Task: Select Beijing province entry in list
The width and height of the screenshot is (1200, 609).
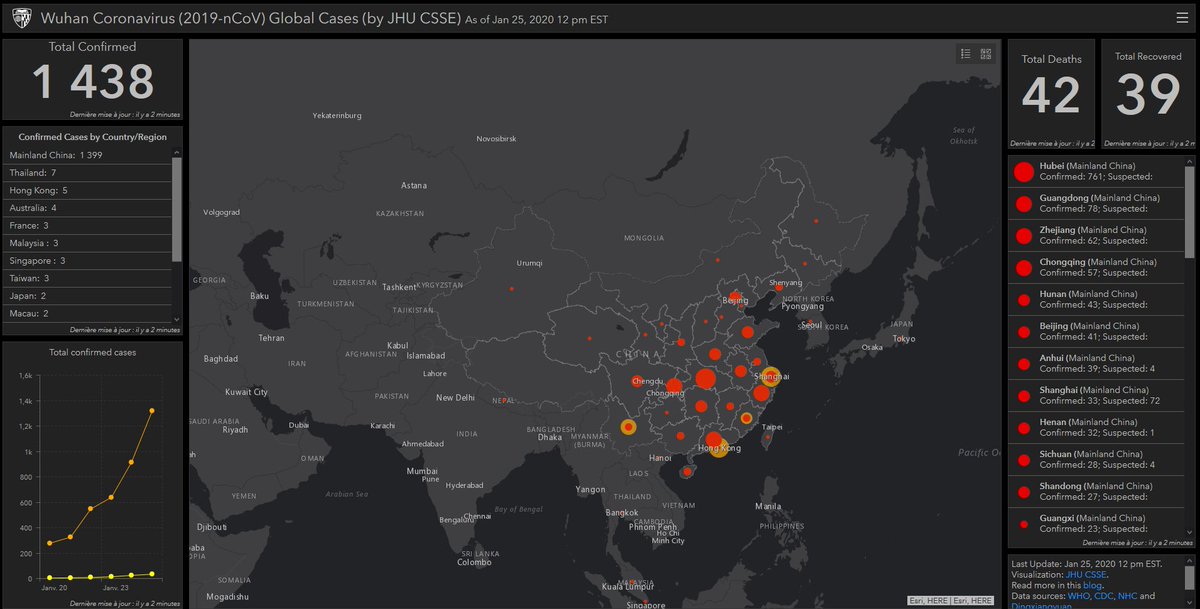Action: tap(1096, 331)
